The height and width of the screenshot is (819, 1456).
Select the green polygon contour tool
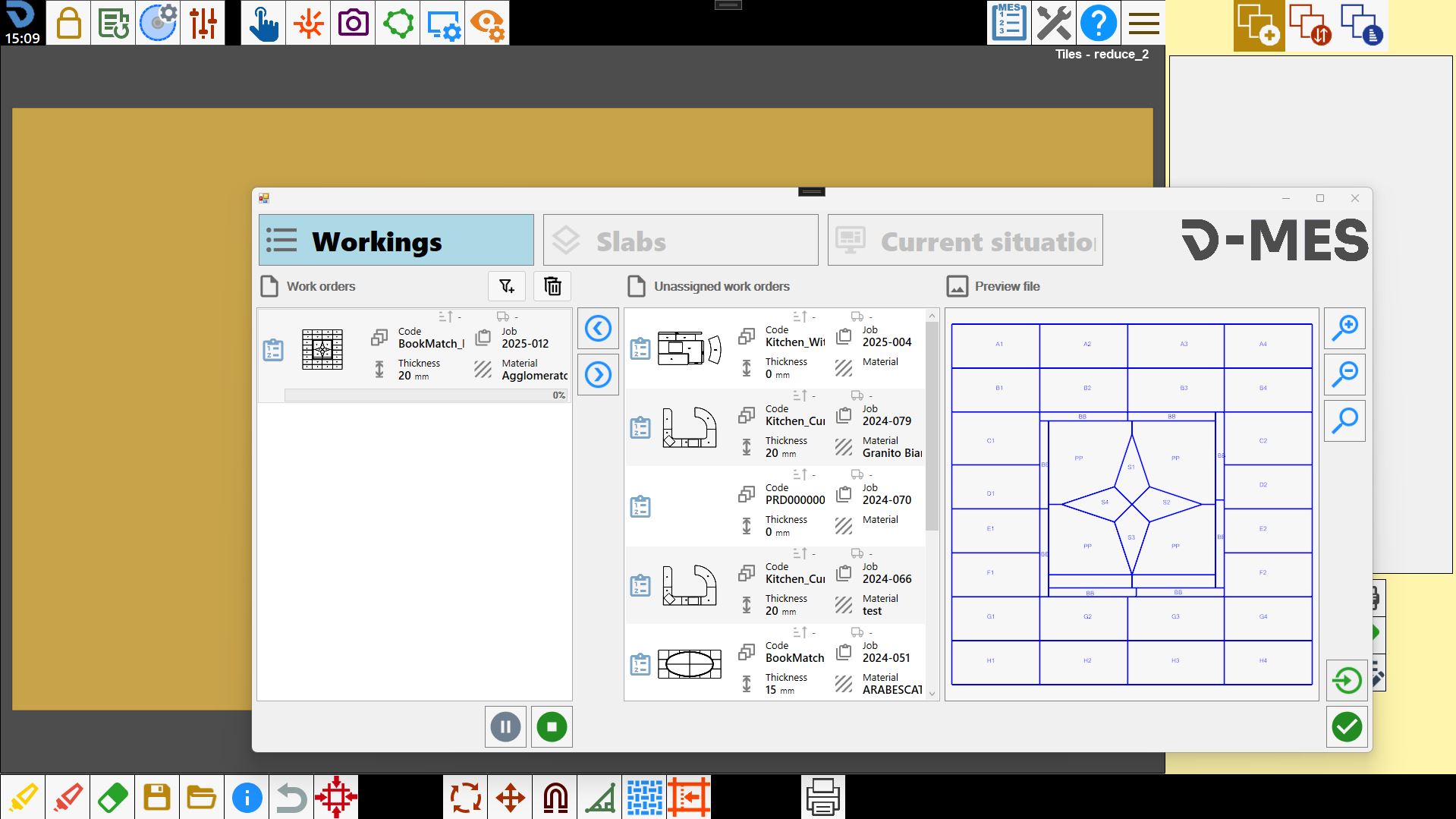click(398, 23)
